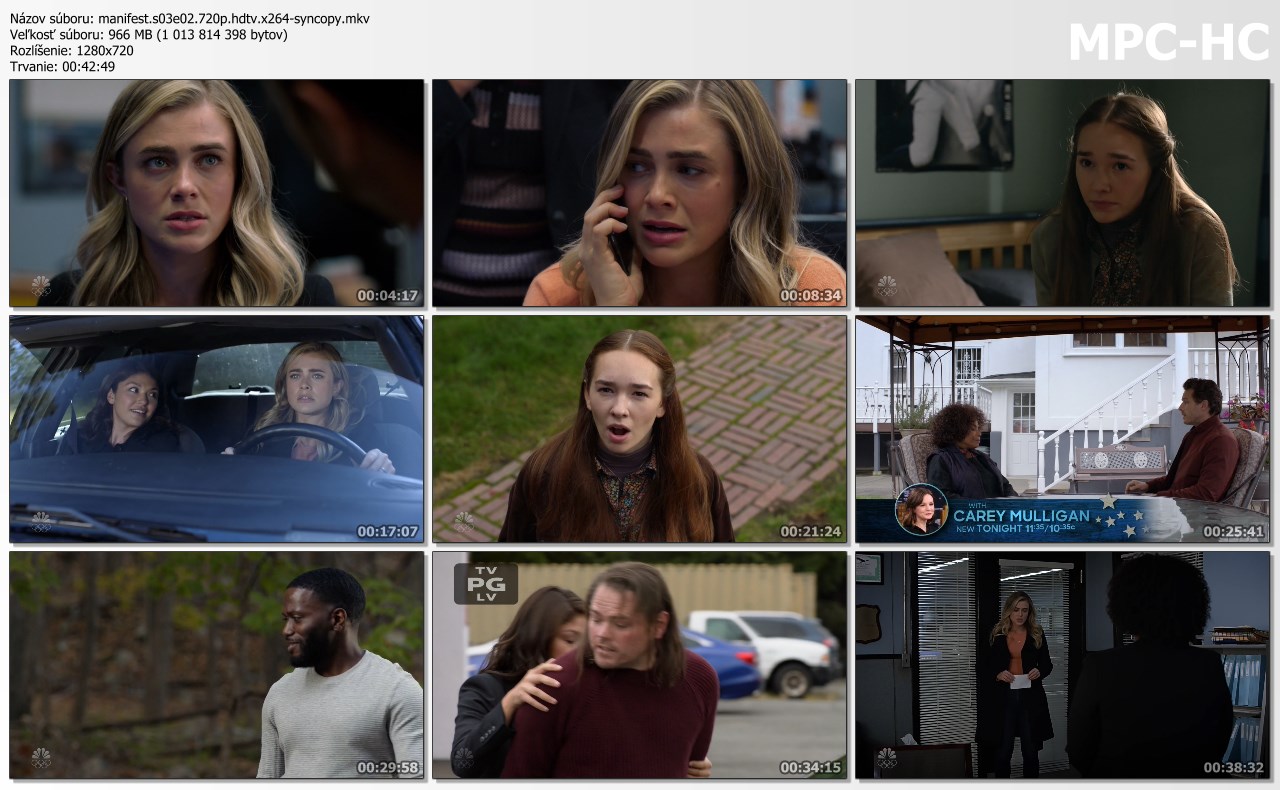Open the man in gray sweater thumbnail
The width and height of the screenshot is (1280, 790).
tap(216, 664)
